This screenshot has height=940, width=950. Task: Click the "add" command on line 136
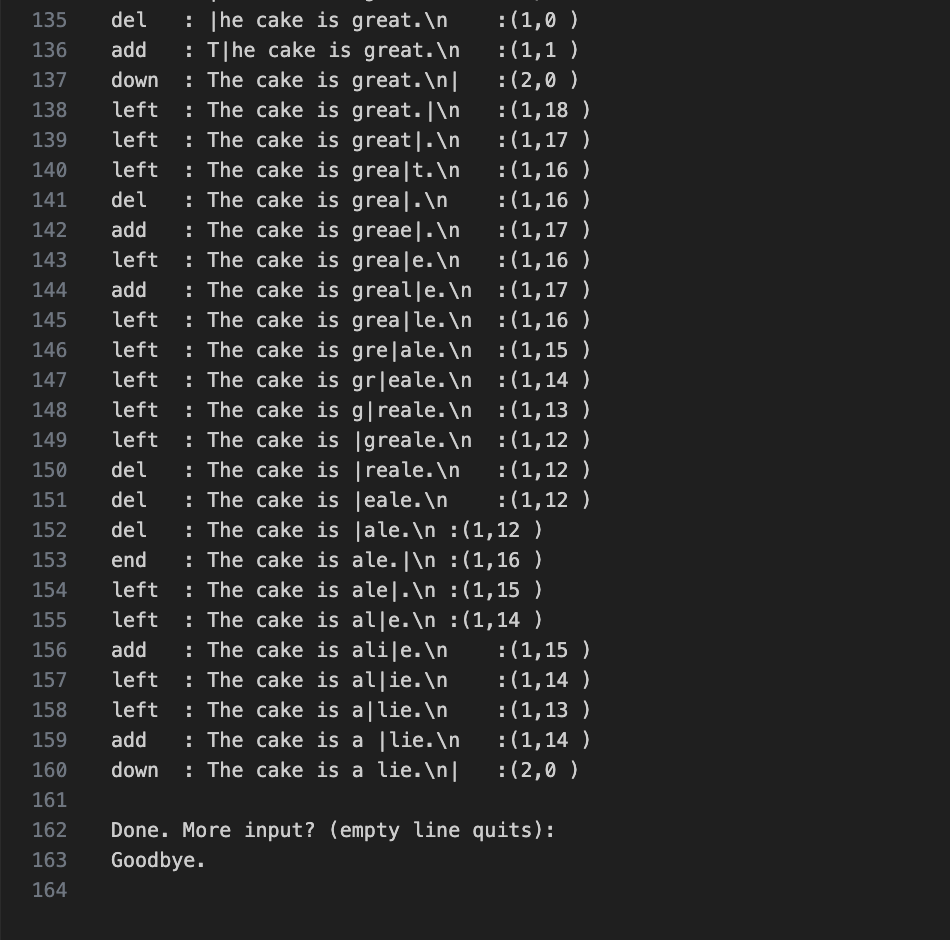[129, 50]
